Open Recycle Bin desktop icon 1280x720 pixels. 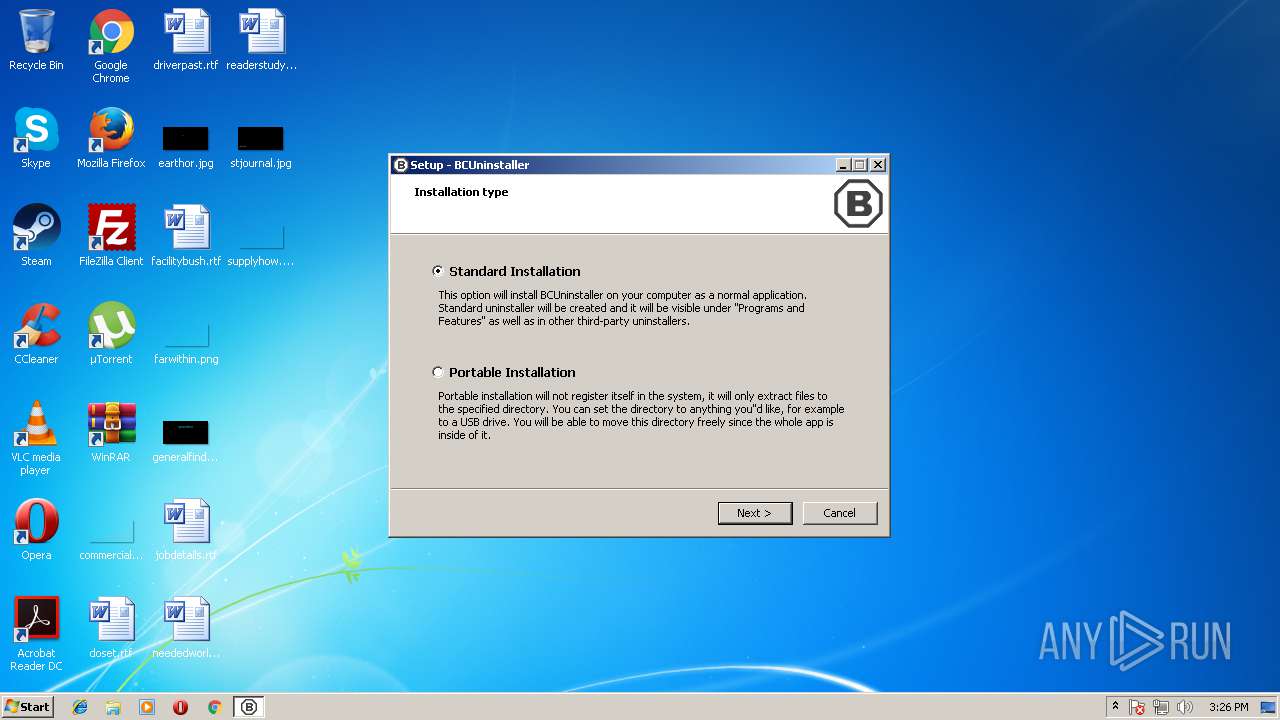[36, 40]
